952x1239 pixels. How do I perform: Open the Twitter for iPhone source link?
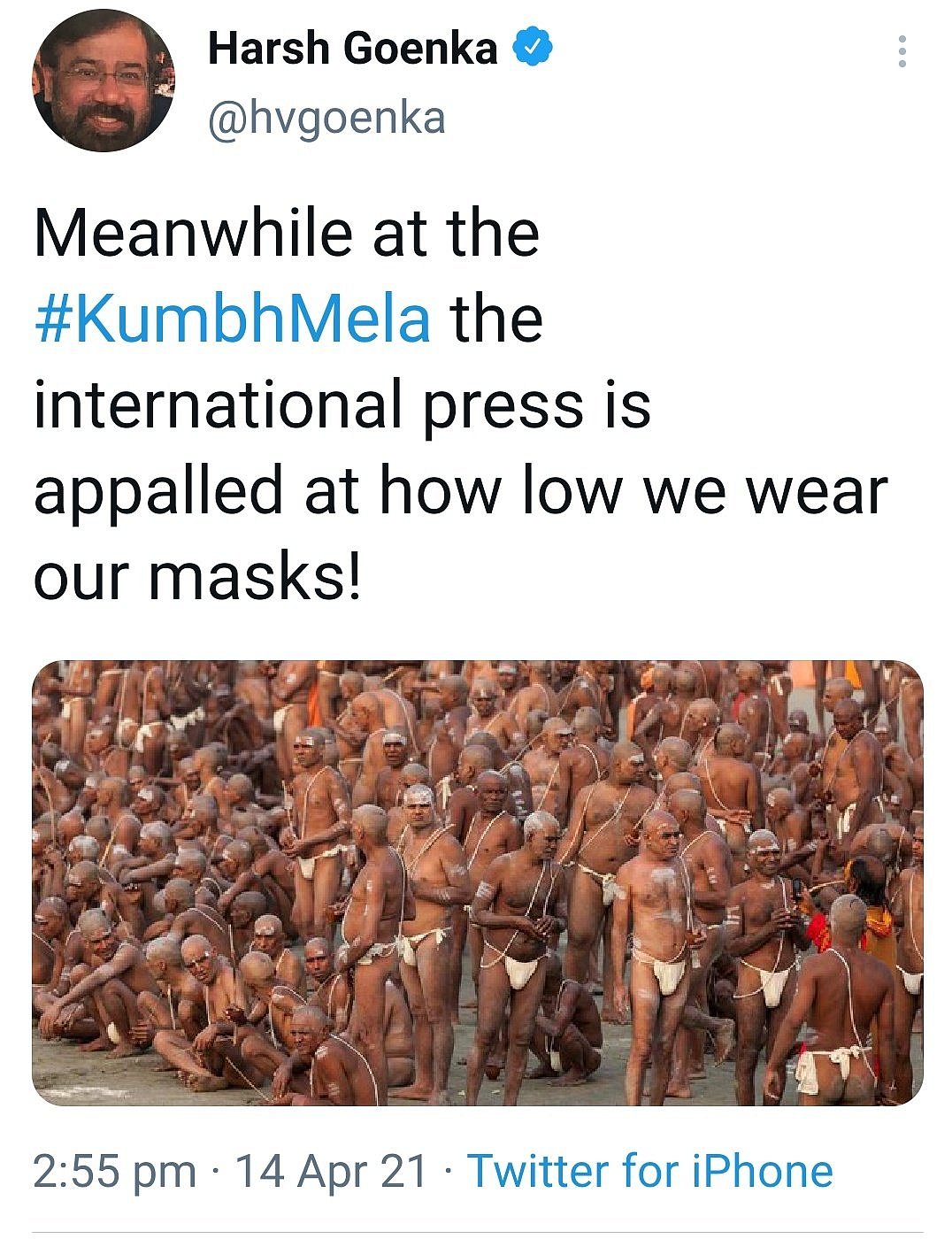pyautogui.click(x=649, y=1171)
